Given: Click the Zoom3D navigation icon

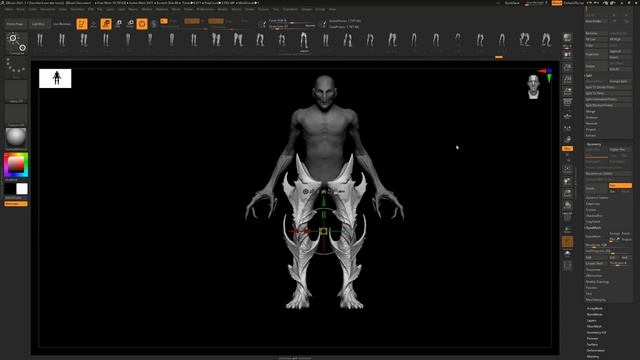Looking at the screenshot, I should (567, 193).
